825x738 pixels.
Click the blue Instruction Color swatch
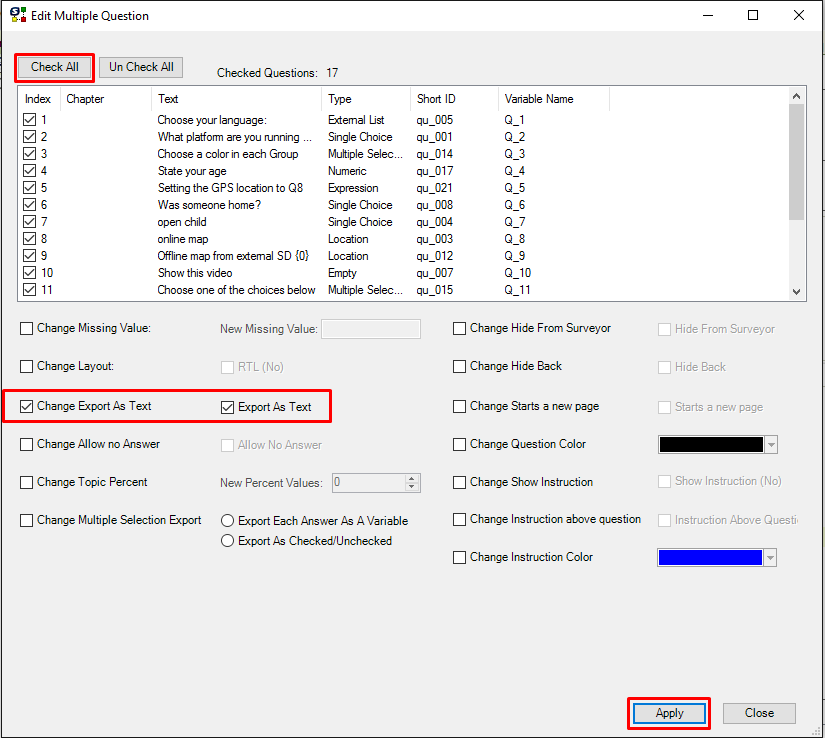coord(710,558)
